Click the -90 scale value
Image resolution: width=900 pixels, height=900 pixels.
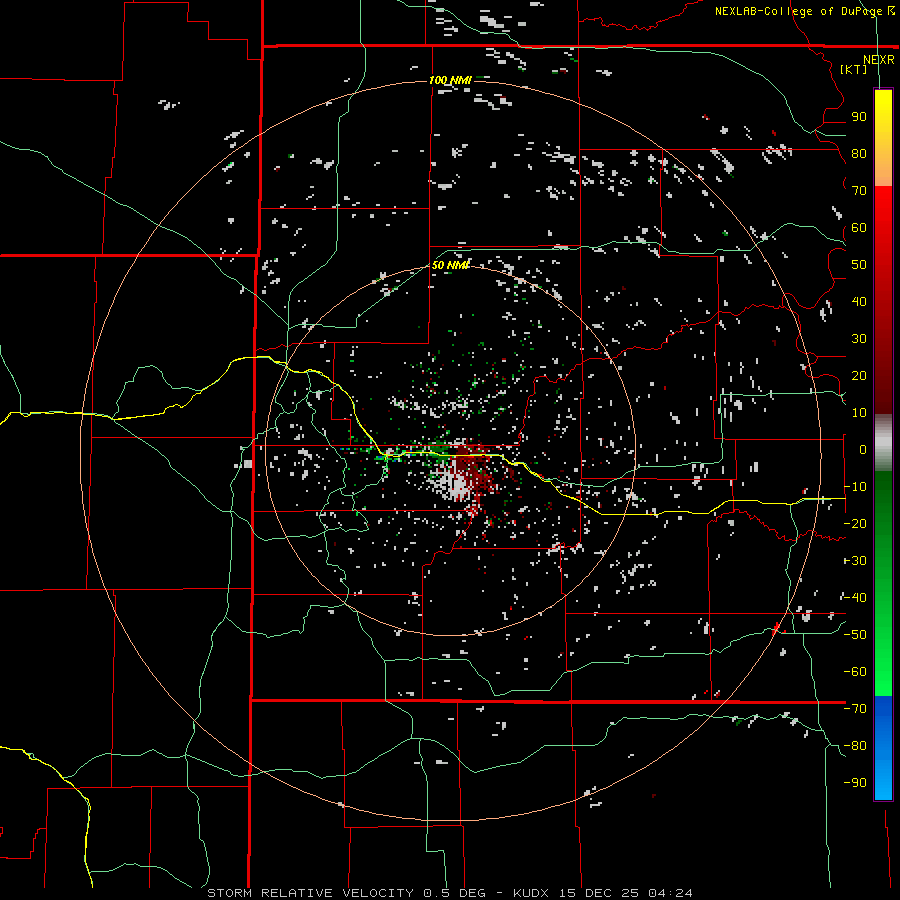pyautogui.click(x=855, y=783)
